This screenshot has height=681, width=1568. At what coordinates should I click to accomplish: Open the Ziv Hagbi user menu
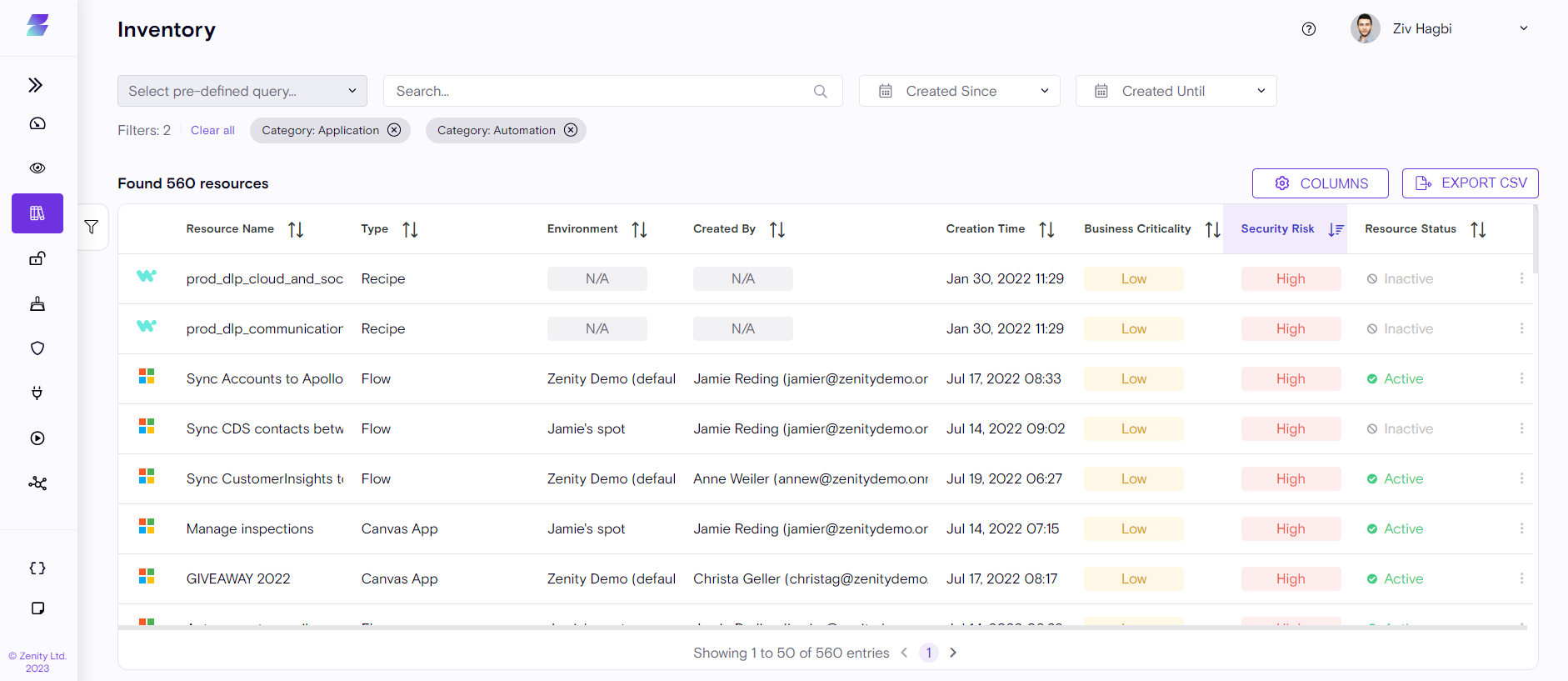tap(1439, 29)
